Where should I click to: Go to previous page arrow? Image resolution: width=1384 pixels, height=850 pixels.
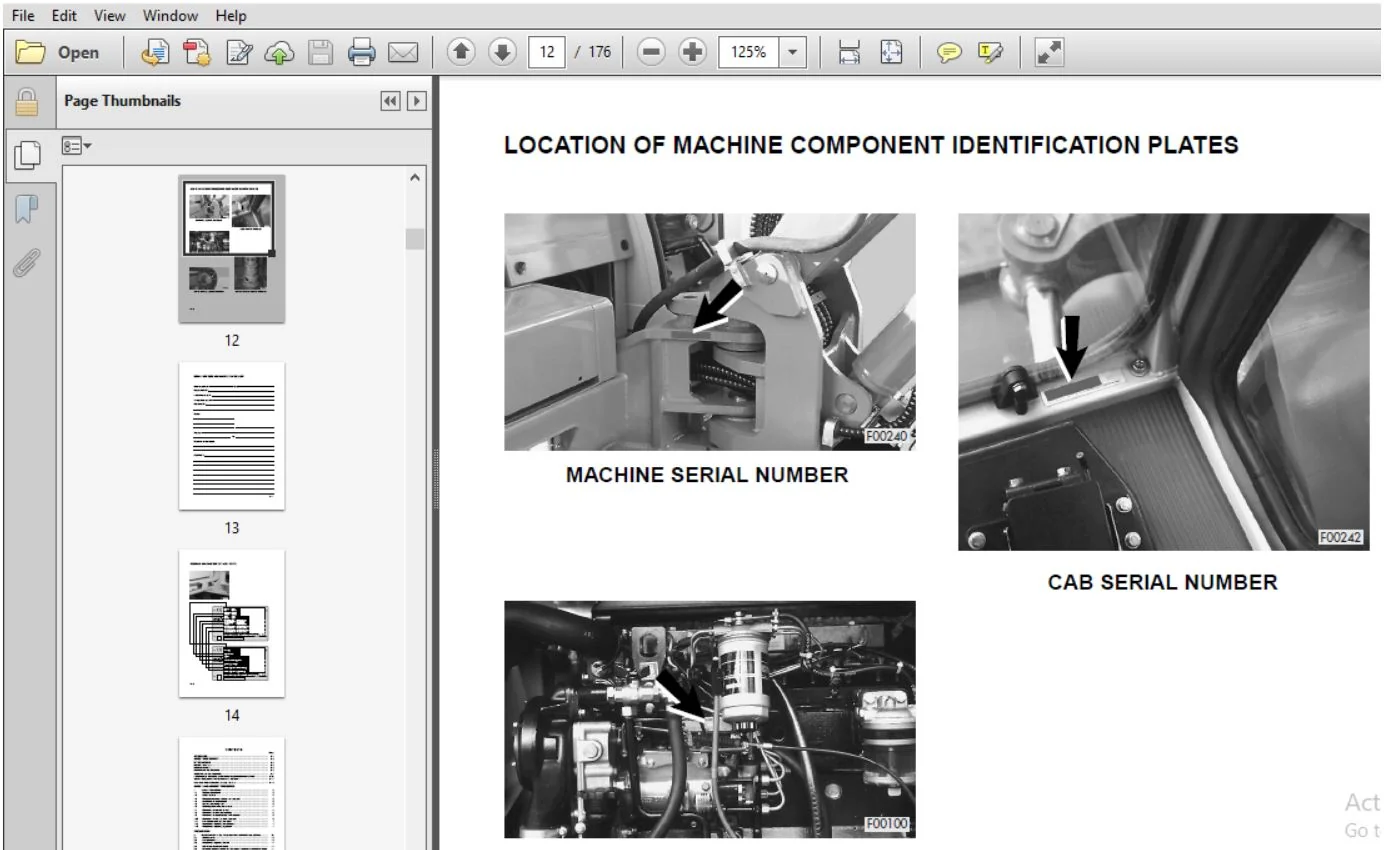(461, 52)
